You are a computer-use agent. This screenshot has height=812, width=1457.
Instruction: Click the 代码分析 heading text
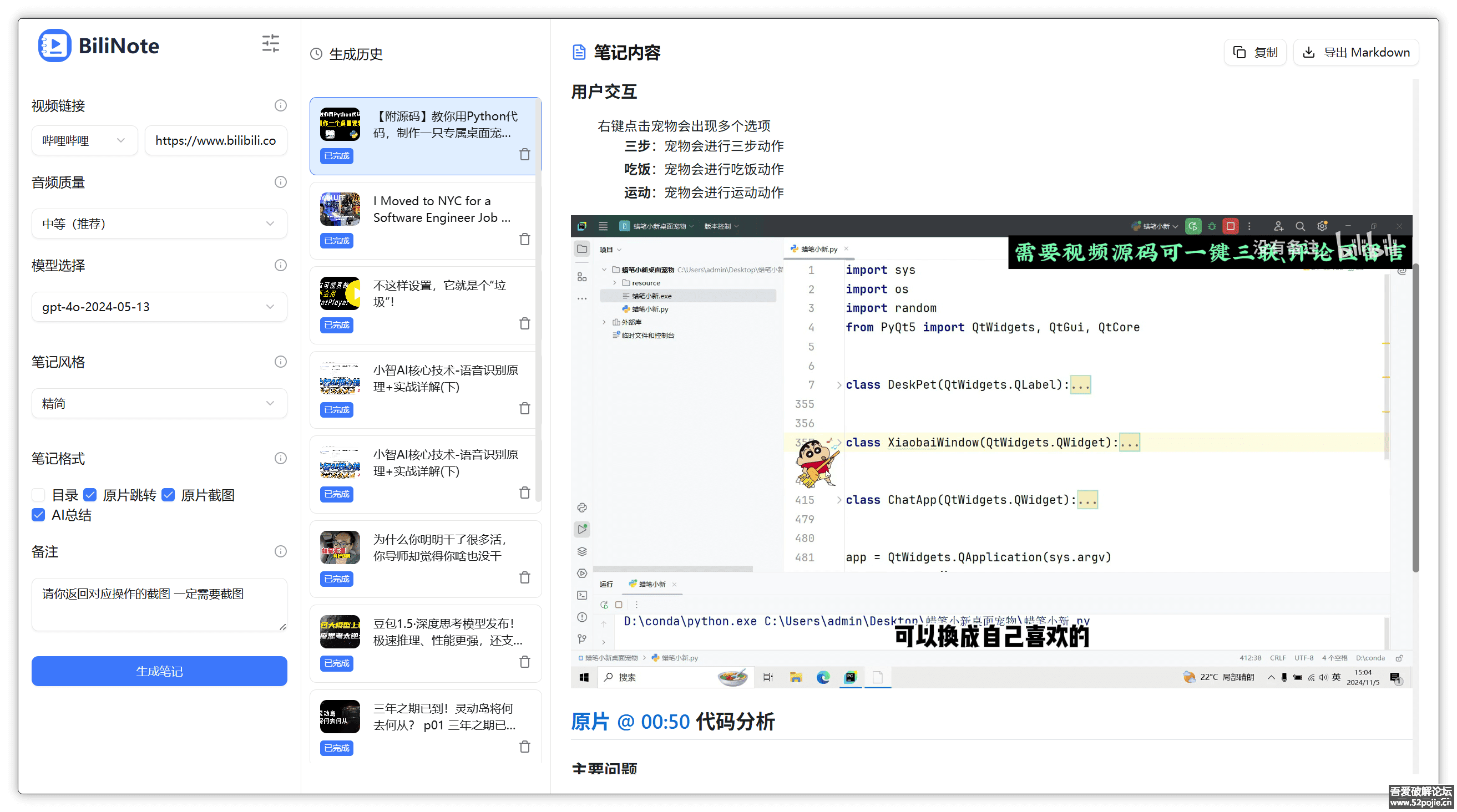click(735, 722)
